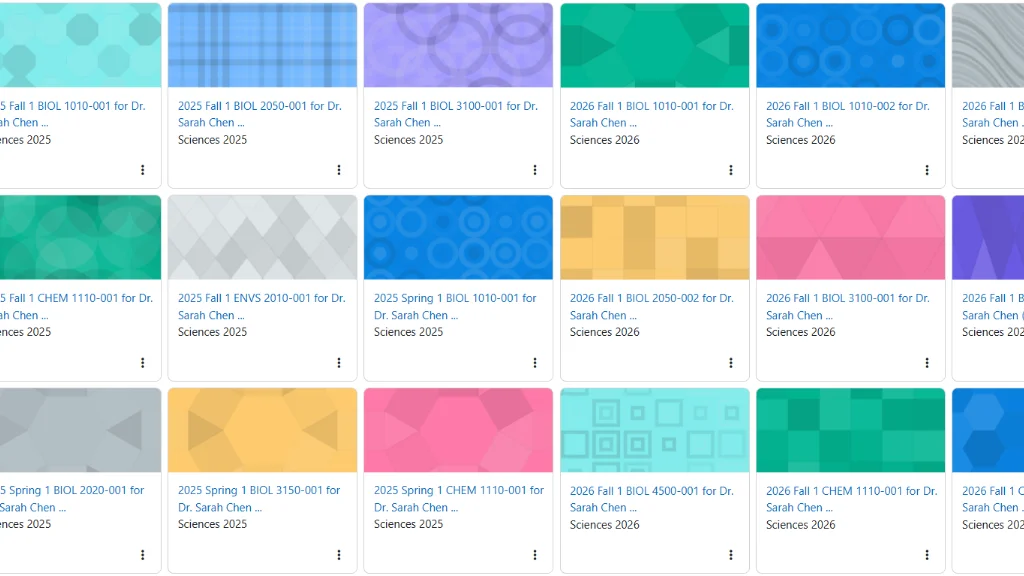Click green circles thumbnail of 2025 Fall CHEM 1110-001
Viewport: 1024px width, 576px height.
(80, 238)
